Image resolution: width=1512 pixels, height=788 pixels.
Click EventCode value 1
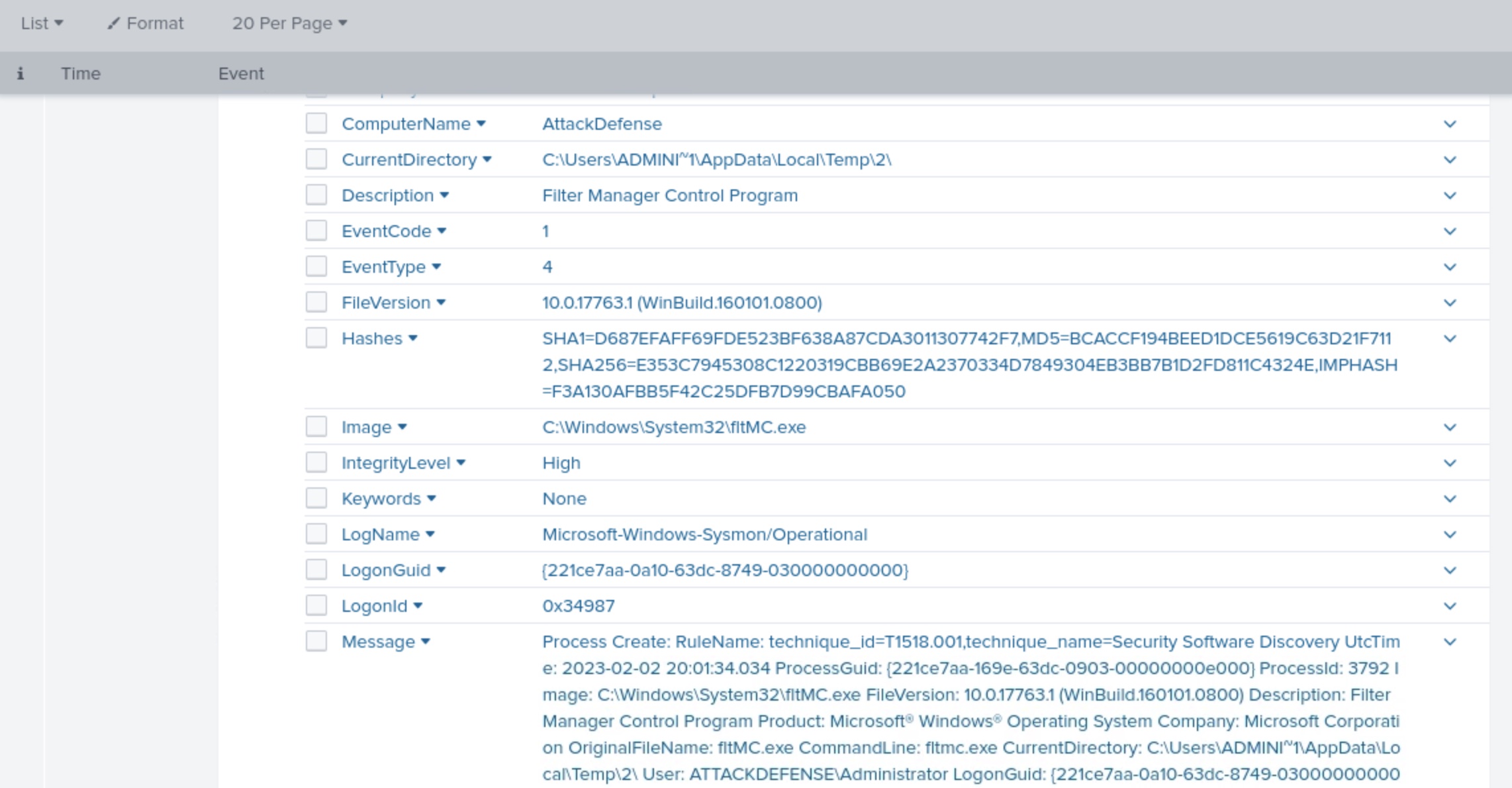click(545, 231)
